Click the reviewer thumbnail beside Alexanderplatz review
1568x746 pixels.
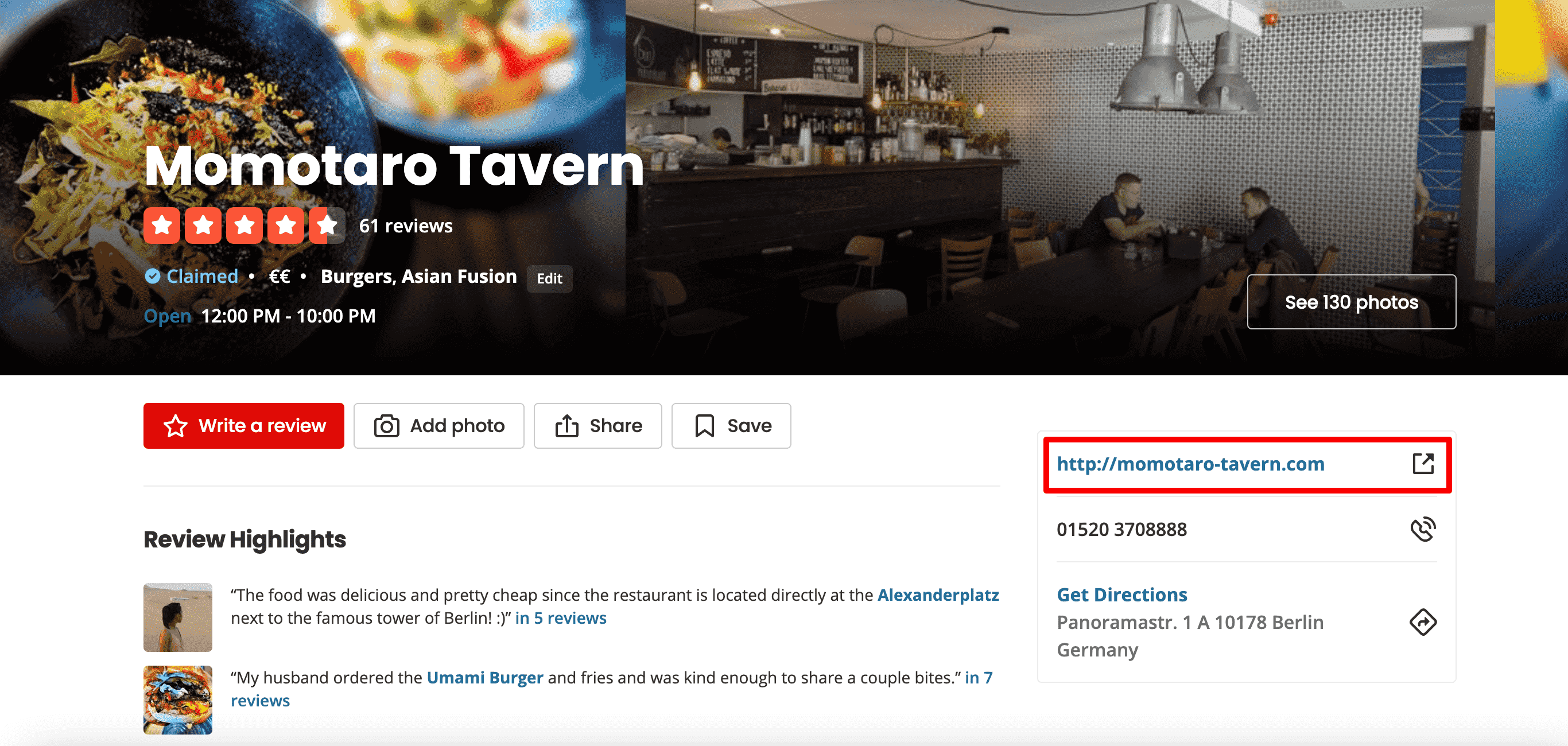coord(178,617)
